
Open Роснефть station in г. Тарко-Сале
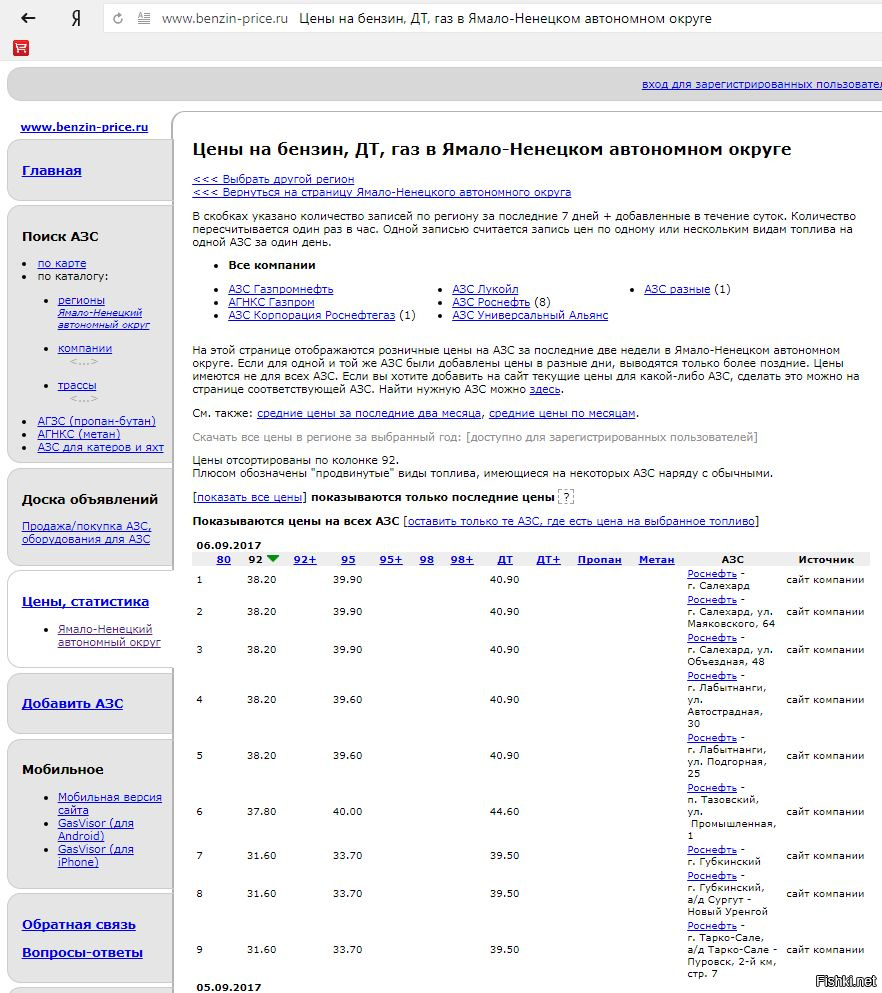(712, 926)
